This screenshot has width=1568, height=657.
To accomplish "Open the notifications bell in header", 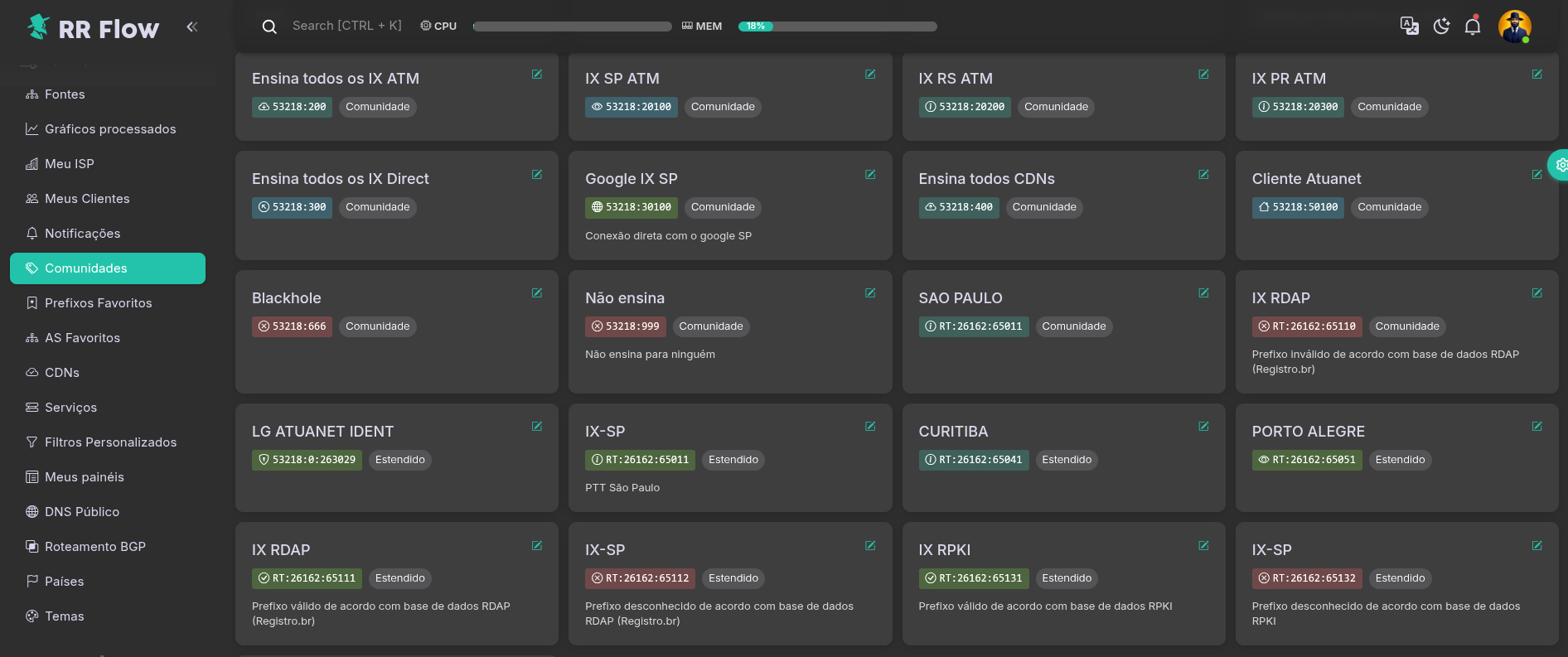I will [x=1473, y=26].
